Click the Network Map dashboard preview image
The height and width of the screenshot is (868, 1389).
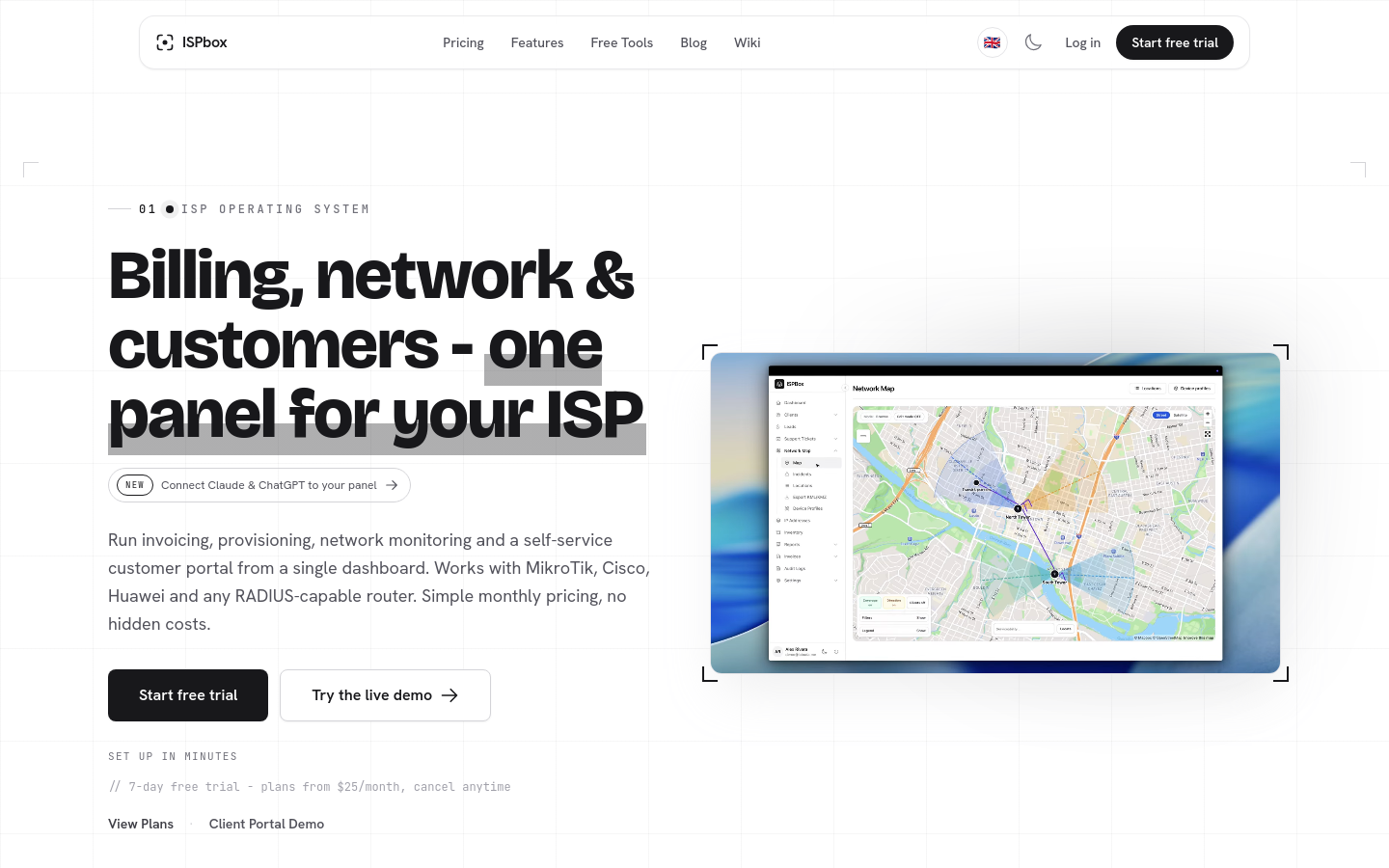[995, 513]
